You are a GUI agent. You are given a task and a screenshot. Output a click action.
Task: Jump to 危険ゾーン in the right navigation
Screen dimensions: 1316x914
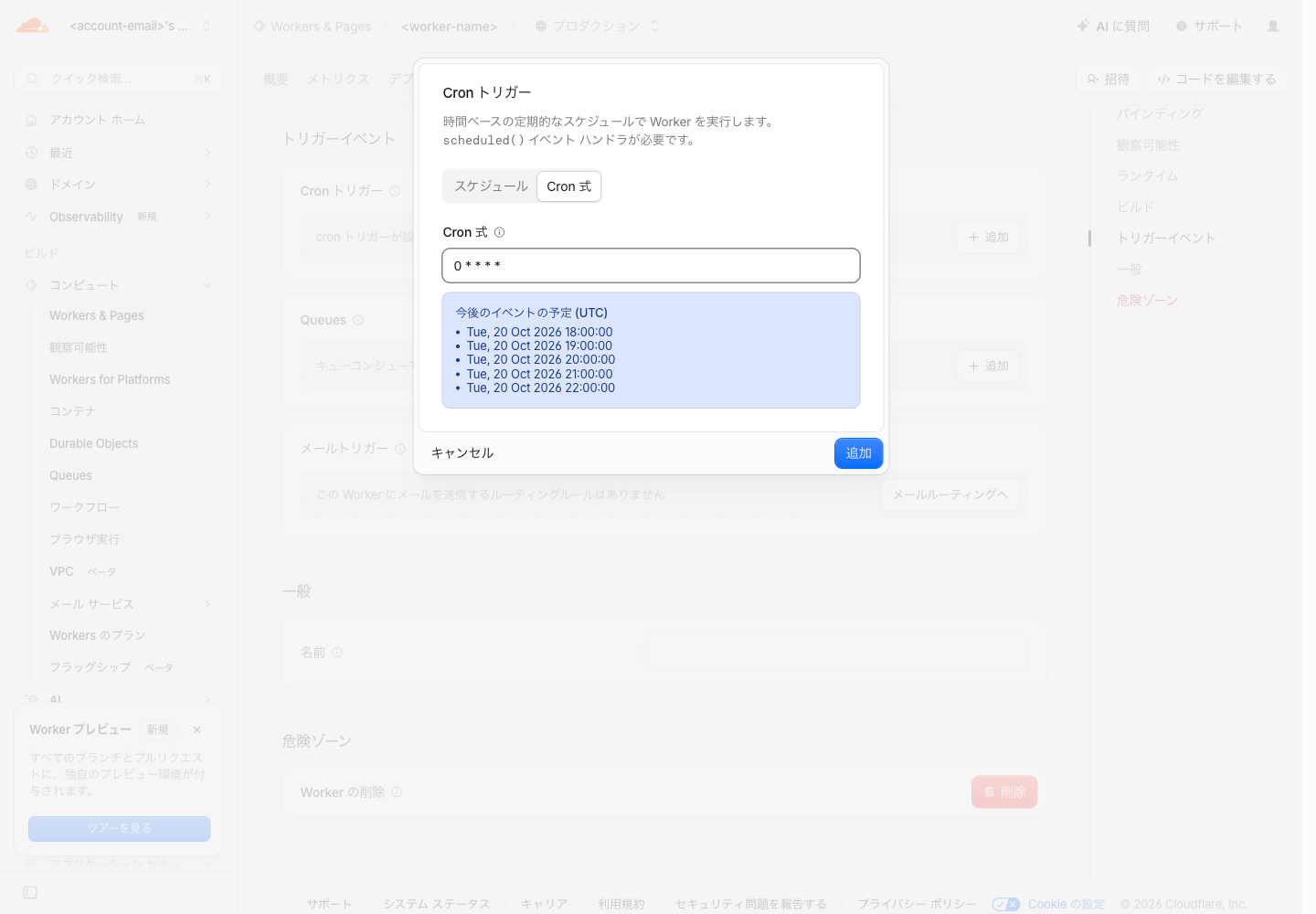click(x=1147, y=300)
